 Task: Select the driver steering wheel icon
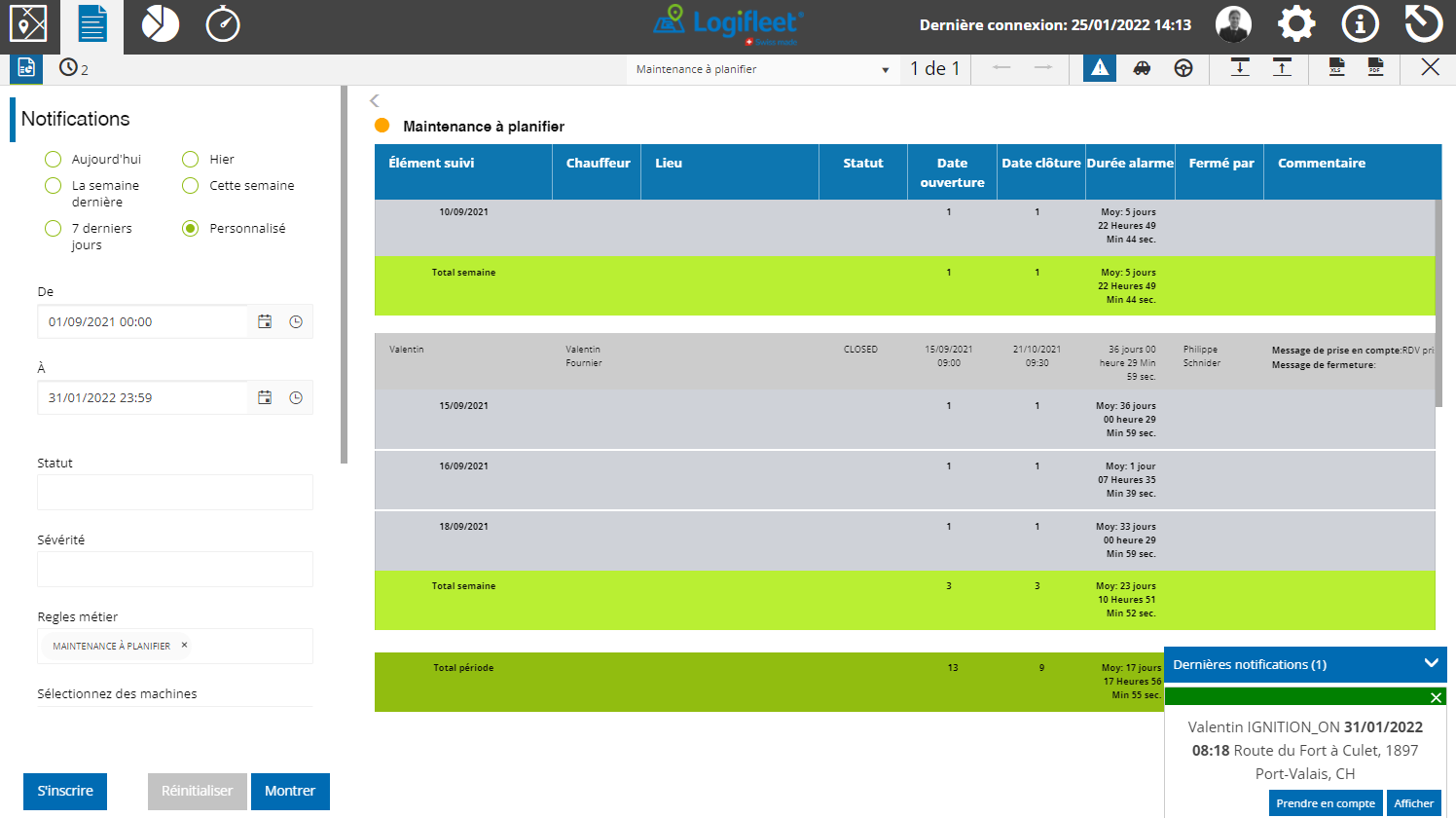1183,68
